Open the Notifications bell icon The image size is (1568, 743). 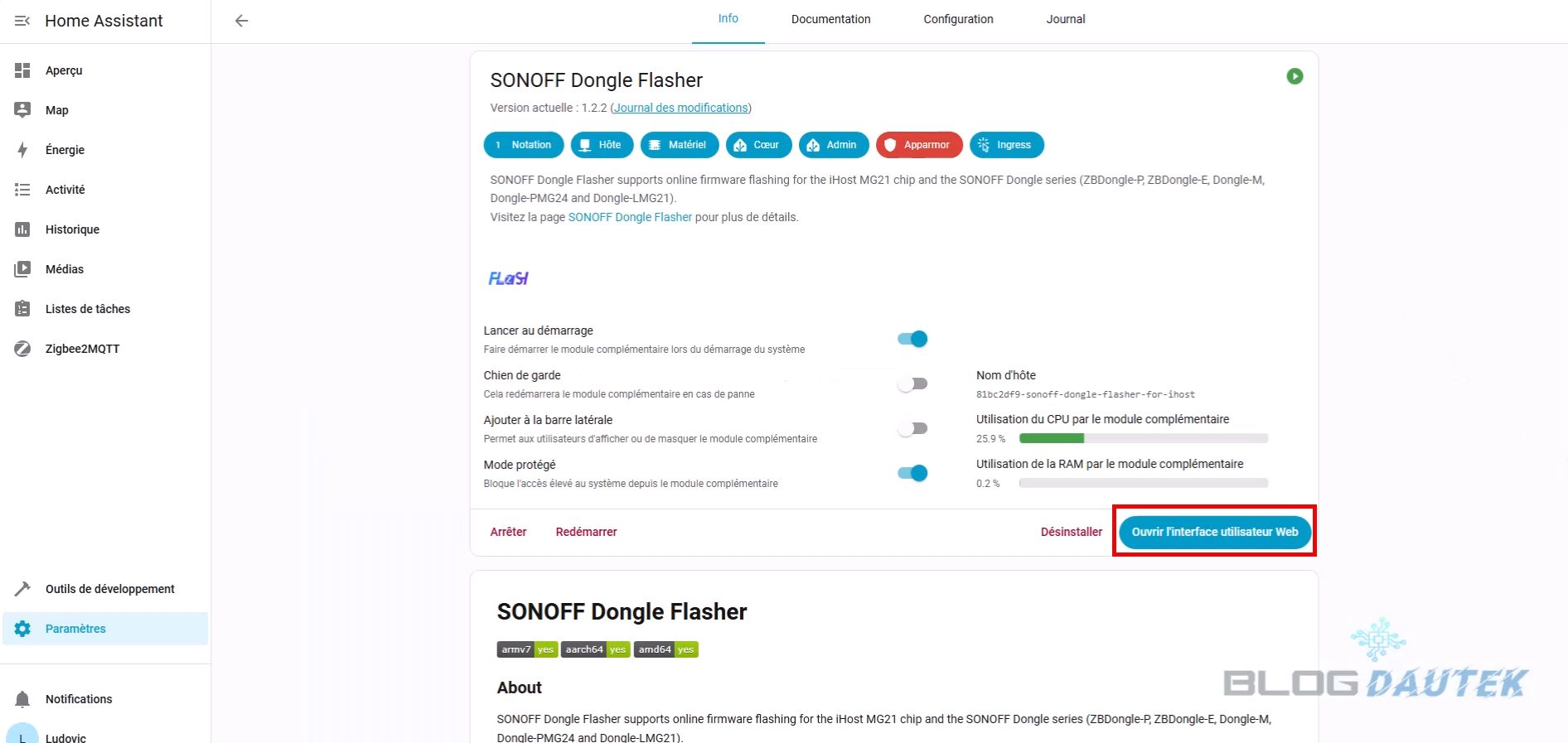pyautogui.click(x=22, y=699)
